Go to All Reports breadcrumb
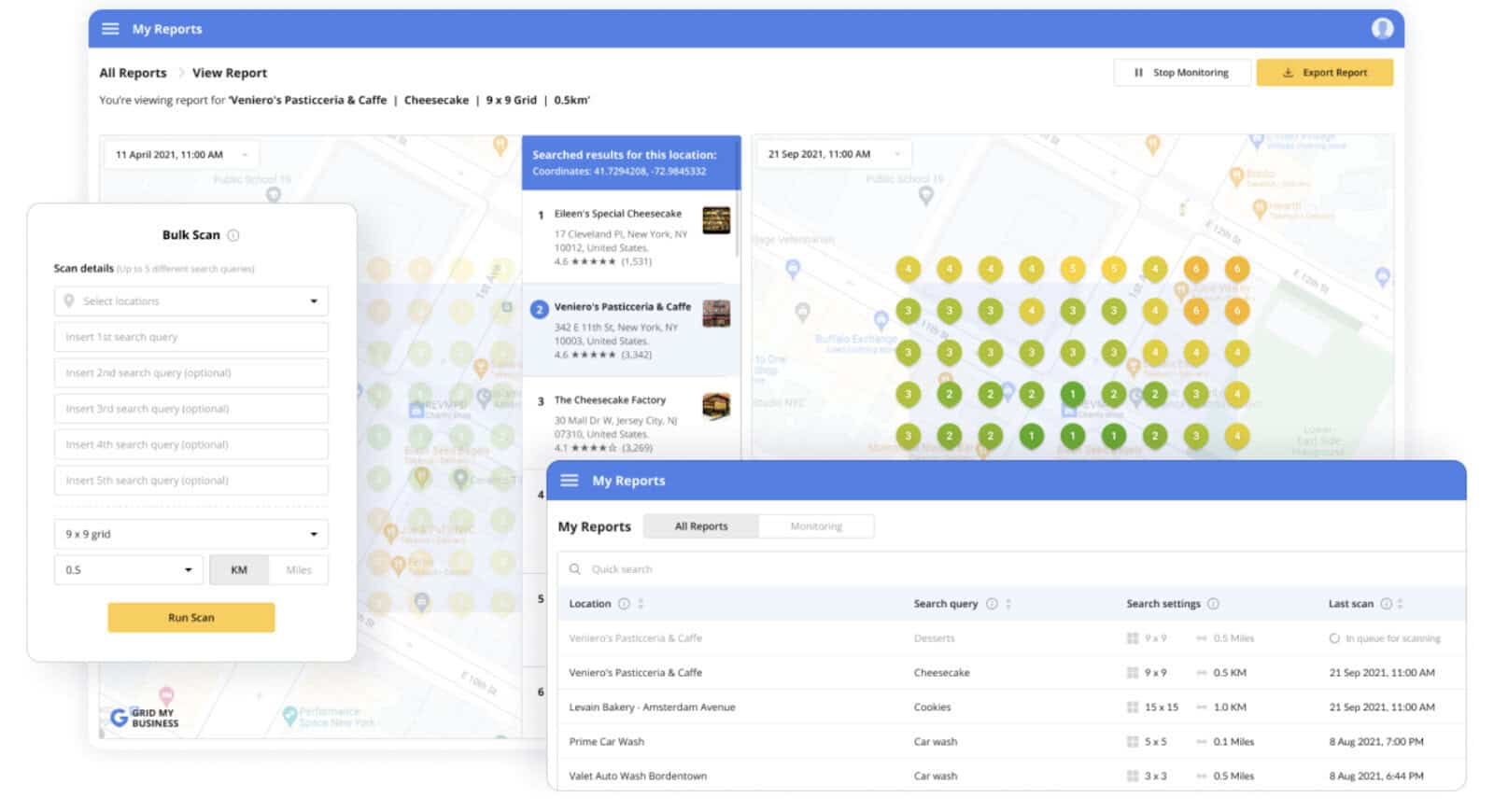This screenshot has height=812, width=1494. click(133, 73)
